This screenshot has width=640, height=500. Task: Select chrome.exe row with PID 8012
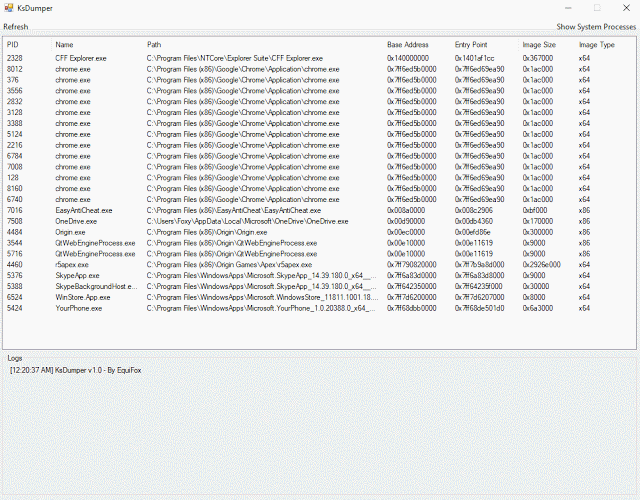tap(319, 69)
